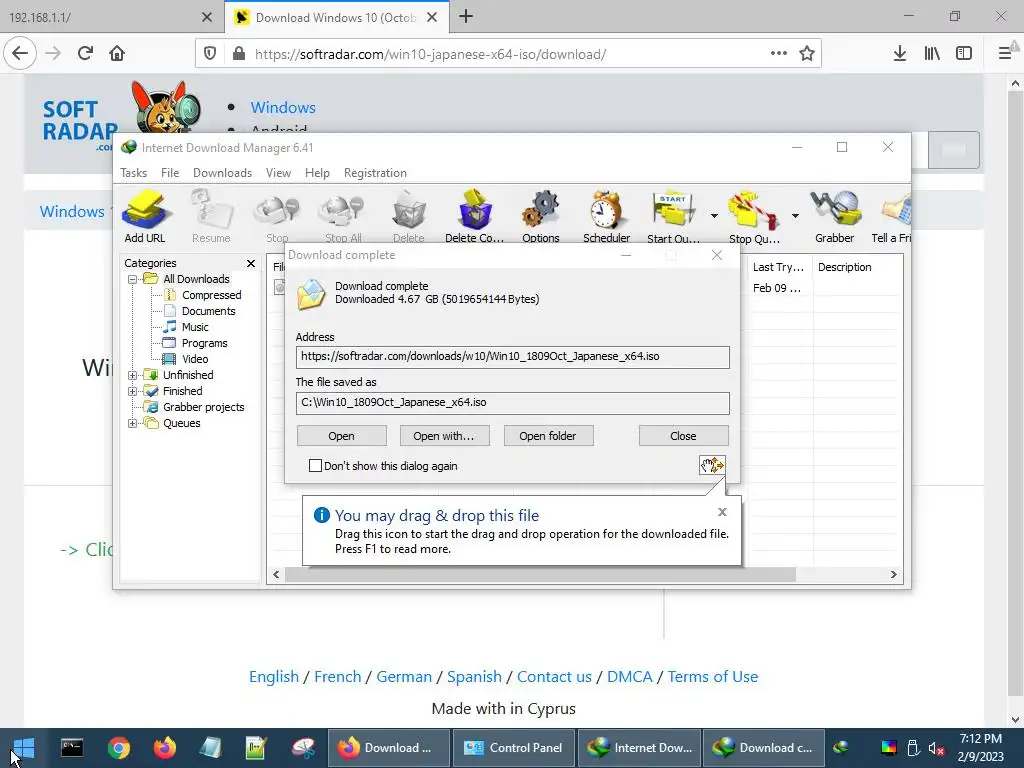Close the drag & drop tooltip balloon
This screenshot has height=768, width=1024.
(x=722, y=512)
